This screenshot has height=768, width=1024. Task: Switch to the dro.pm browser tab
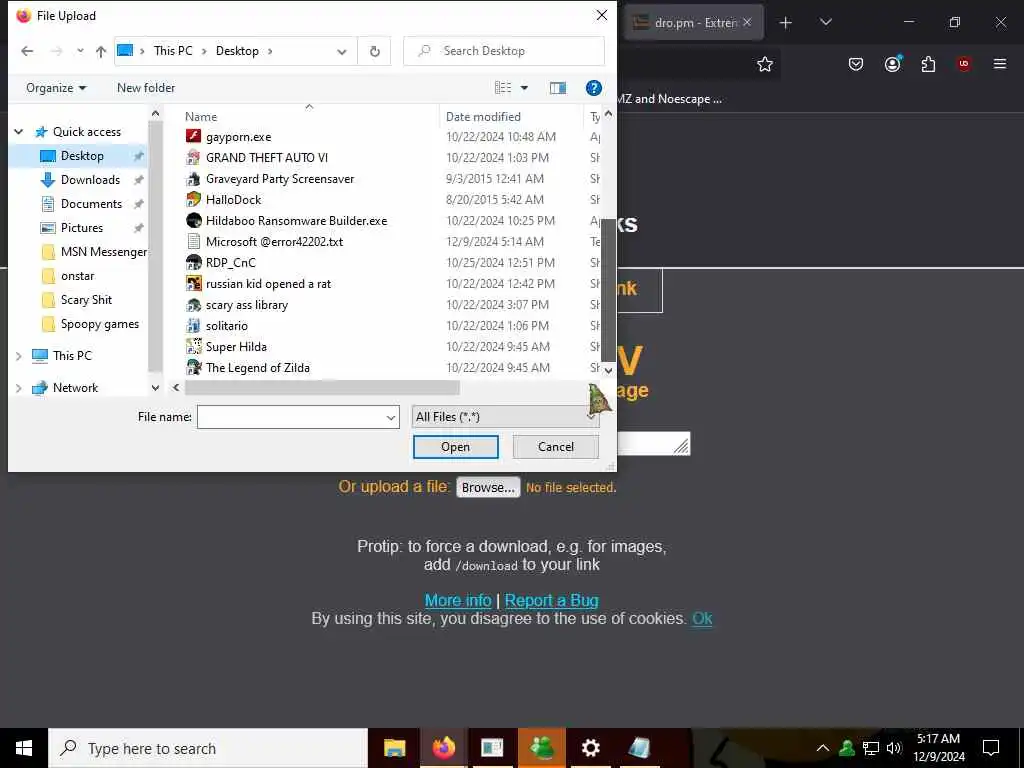(693, 22)
